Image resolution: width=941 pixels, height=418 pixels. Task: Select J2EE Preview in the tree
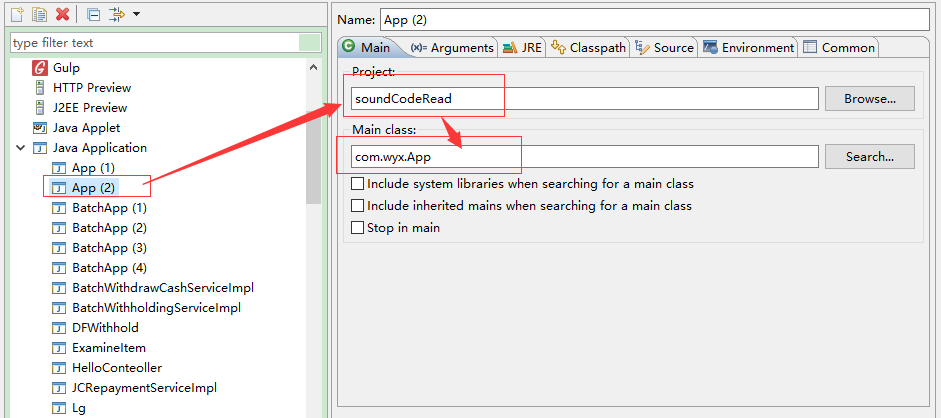pyautogui.click(x=90, y=107)
